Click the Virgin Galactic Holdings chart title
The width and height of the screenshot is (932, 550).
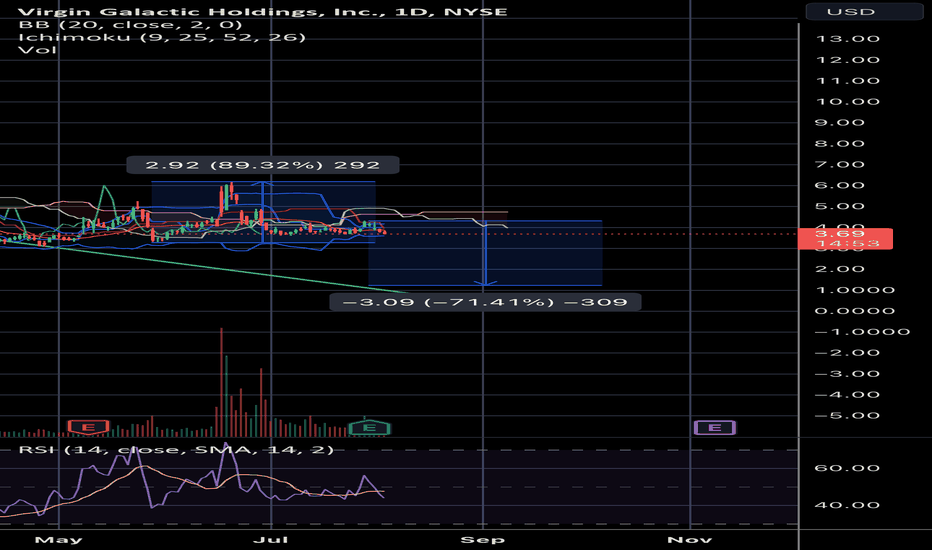pyautogui.click(x=263, y=11)
